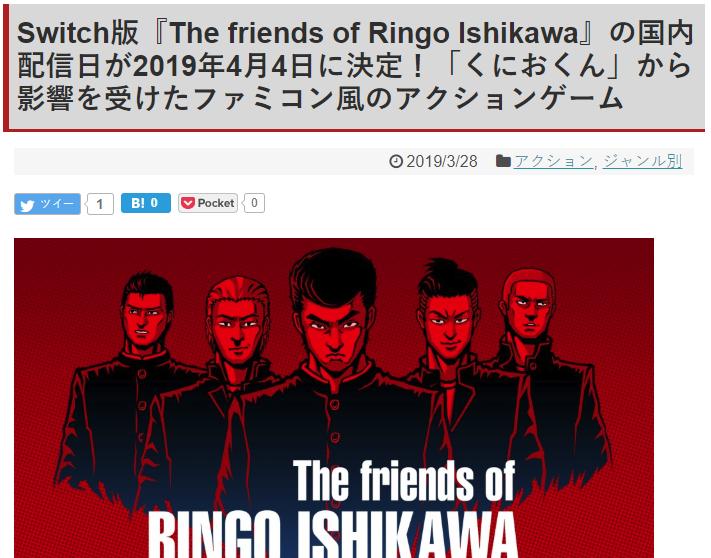This screenshot has width=711, height=558.
Task: Click the 'The friends of' logo text
Action: (x=404, y=480)
